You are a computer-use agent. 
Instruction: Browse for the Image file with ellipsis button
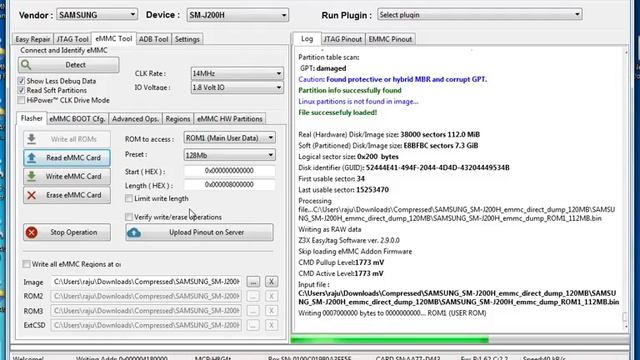click(x=253, y=282)
